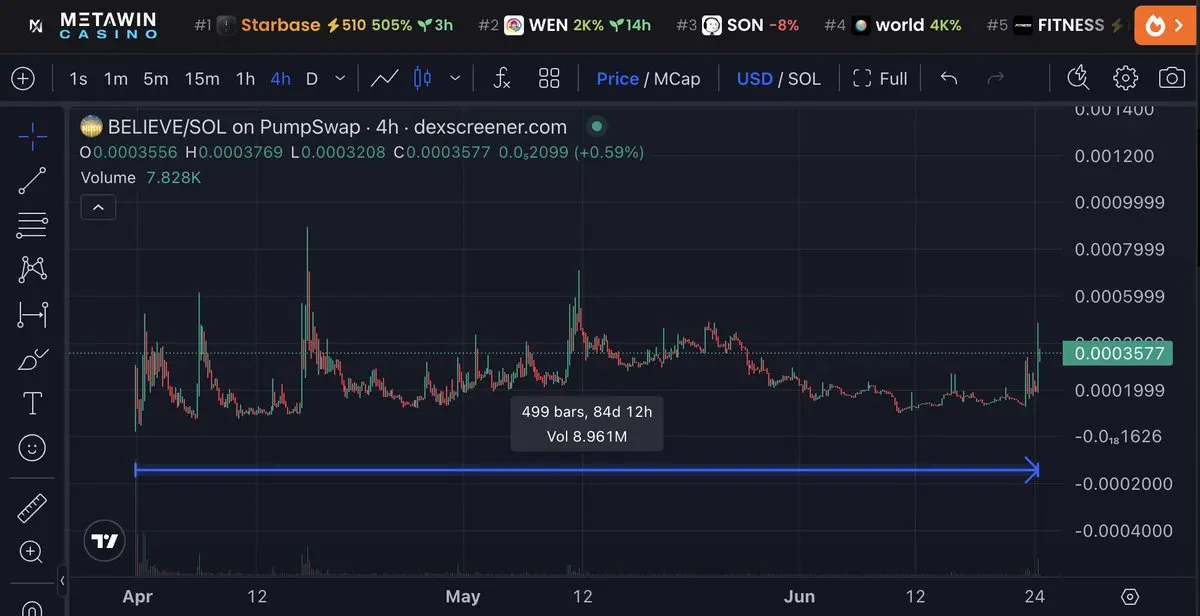Open the indicators fx menu

[x=502, y=78]
